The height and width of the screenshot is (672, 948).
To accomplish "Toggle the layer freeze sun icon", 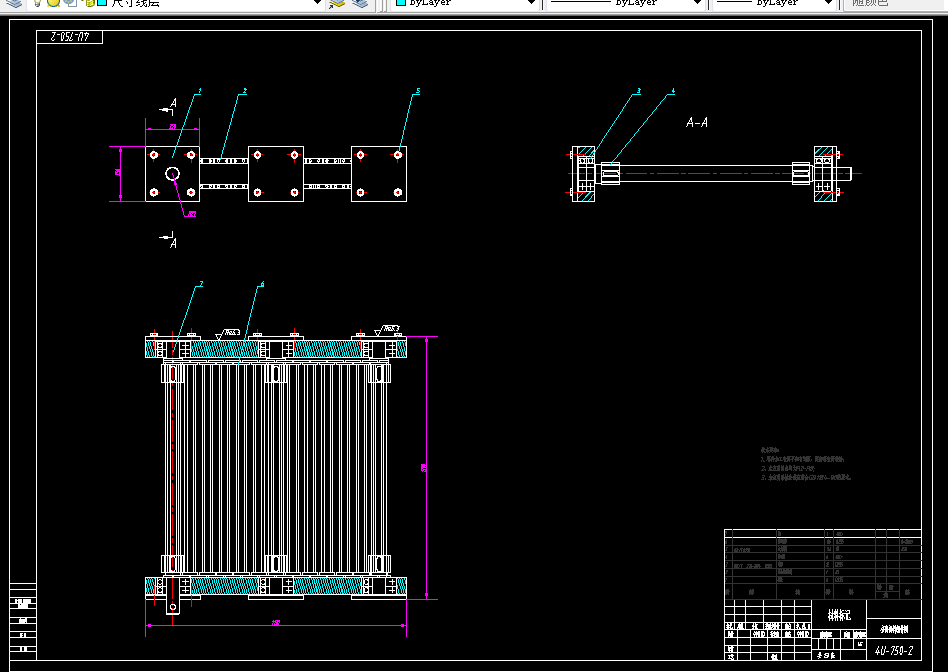I will click(x=54, y=2).
